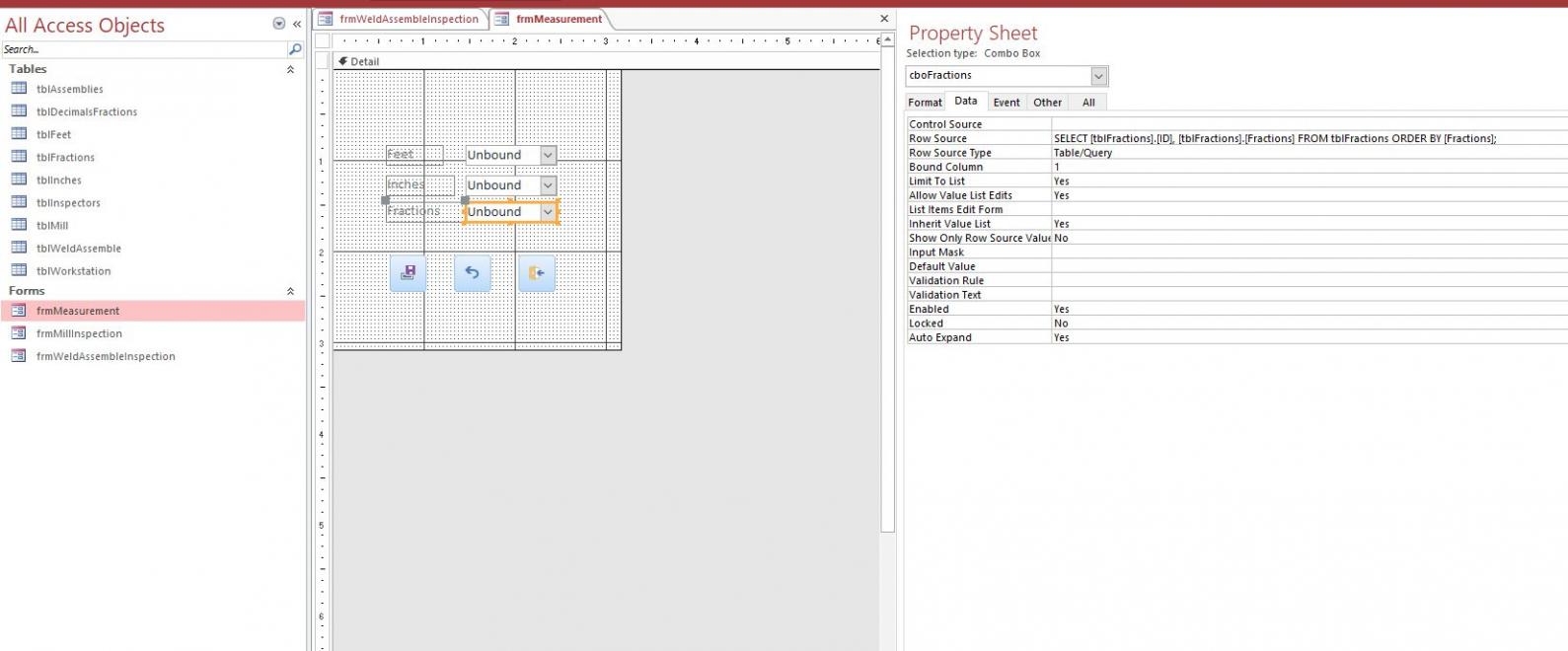Close the open form document with X
Screen dimensions: 1568x651
(x=884, y=19)
